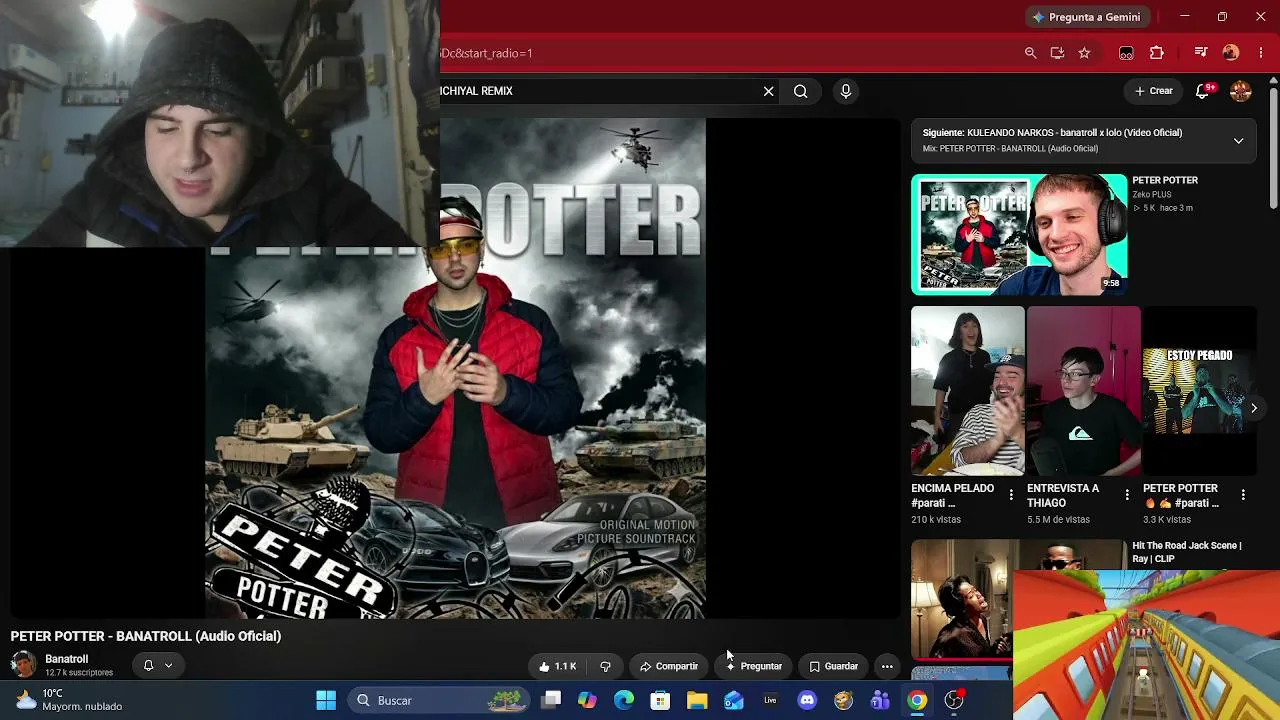The height and width of the screenshot is (720, 1280).
Task: Dislike the video with thumbs-down
Action: [605, 667]
